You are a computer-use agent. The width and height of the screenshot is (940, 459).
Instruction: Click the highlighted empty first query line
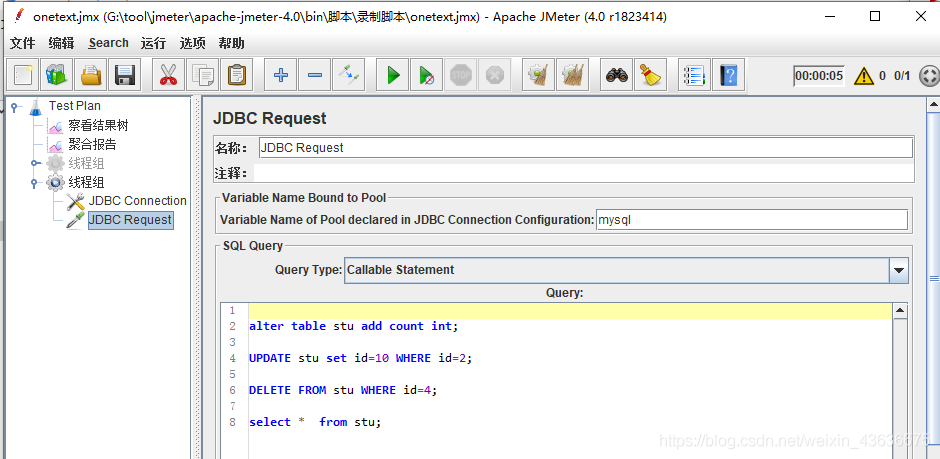coord(570,310)
